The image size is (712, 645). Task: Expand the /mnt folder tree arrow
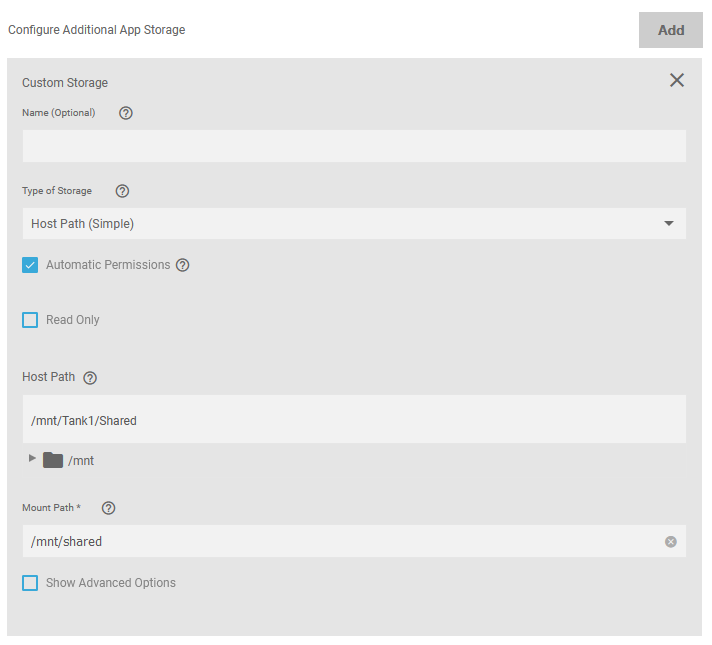coord(32,459)
